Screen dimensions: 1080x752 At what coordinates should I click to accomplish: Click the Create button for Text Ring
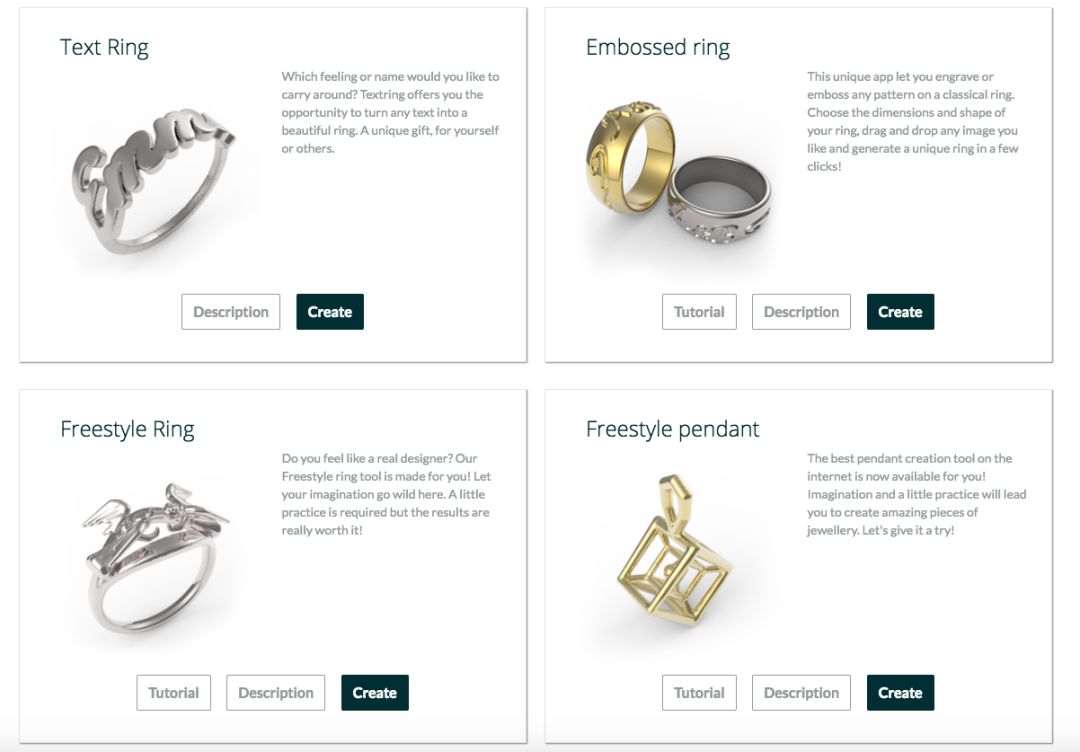(330, 312)
